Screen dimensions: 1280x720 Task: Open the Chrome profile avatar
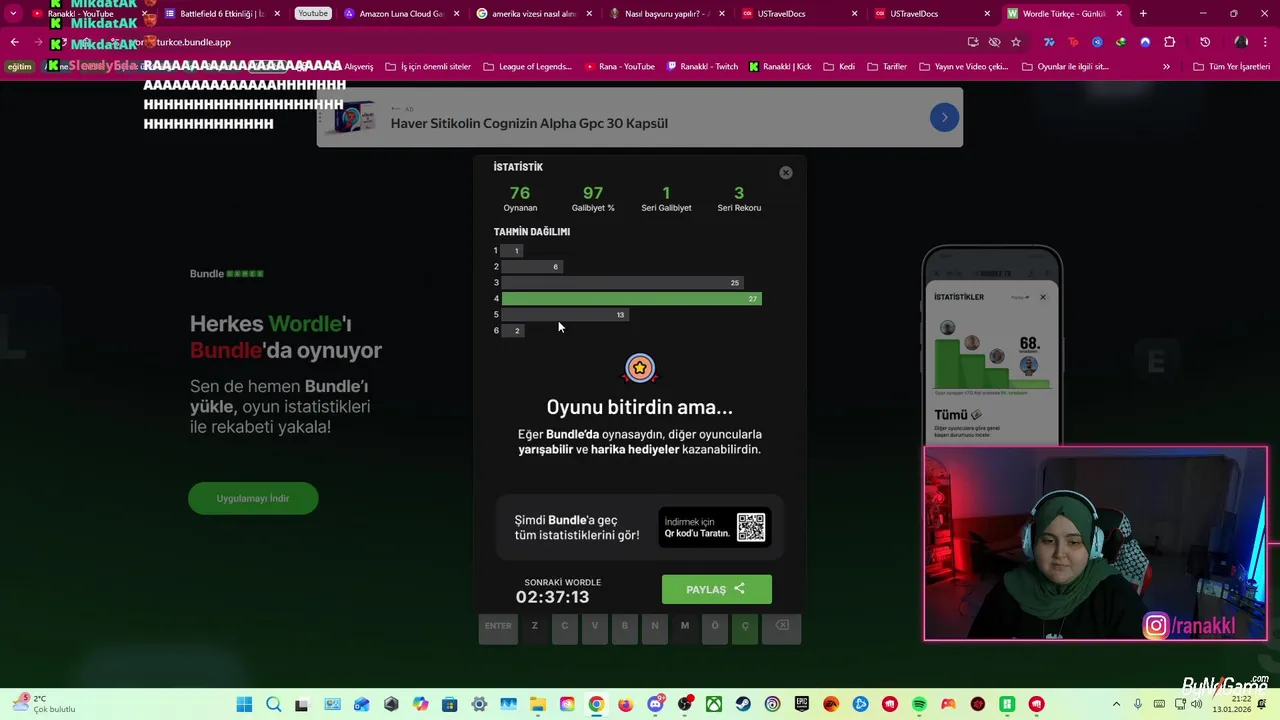click(x=1241, y=42)
